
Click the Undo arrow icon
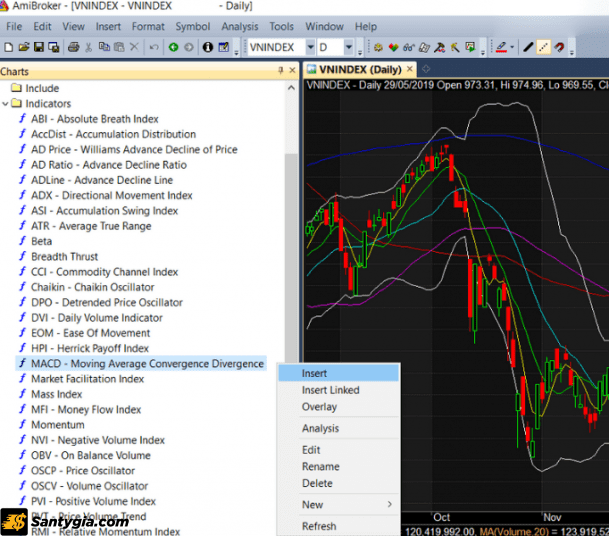click(154, 47)
